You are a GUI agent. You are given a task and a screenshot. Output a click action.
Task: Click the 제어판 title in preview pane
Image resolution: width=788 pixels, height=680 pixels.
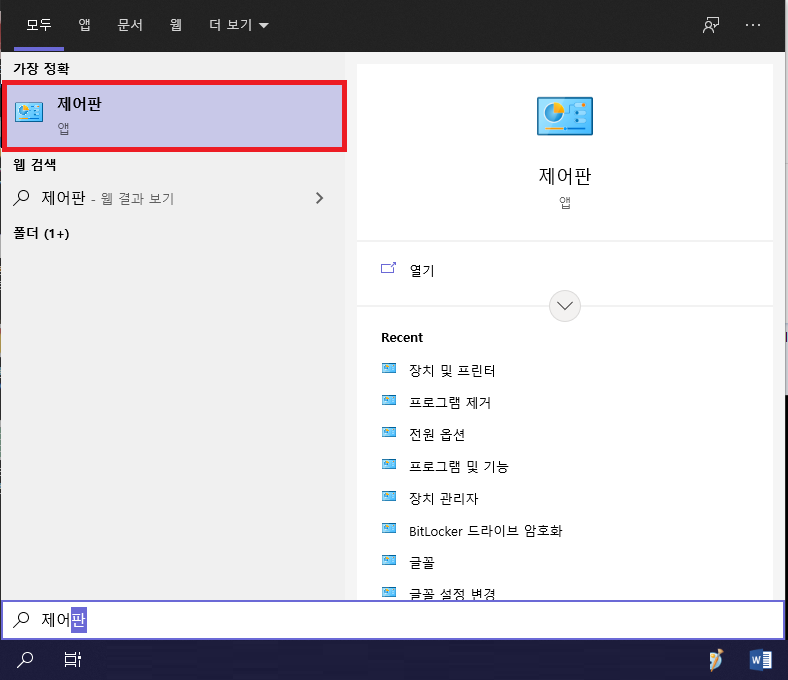564,176
